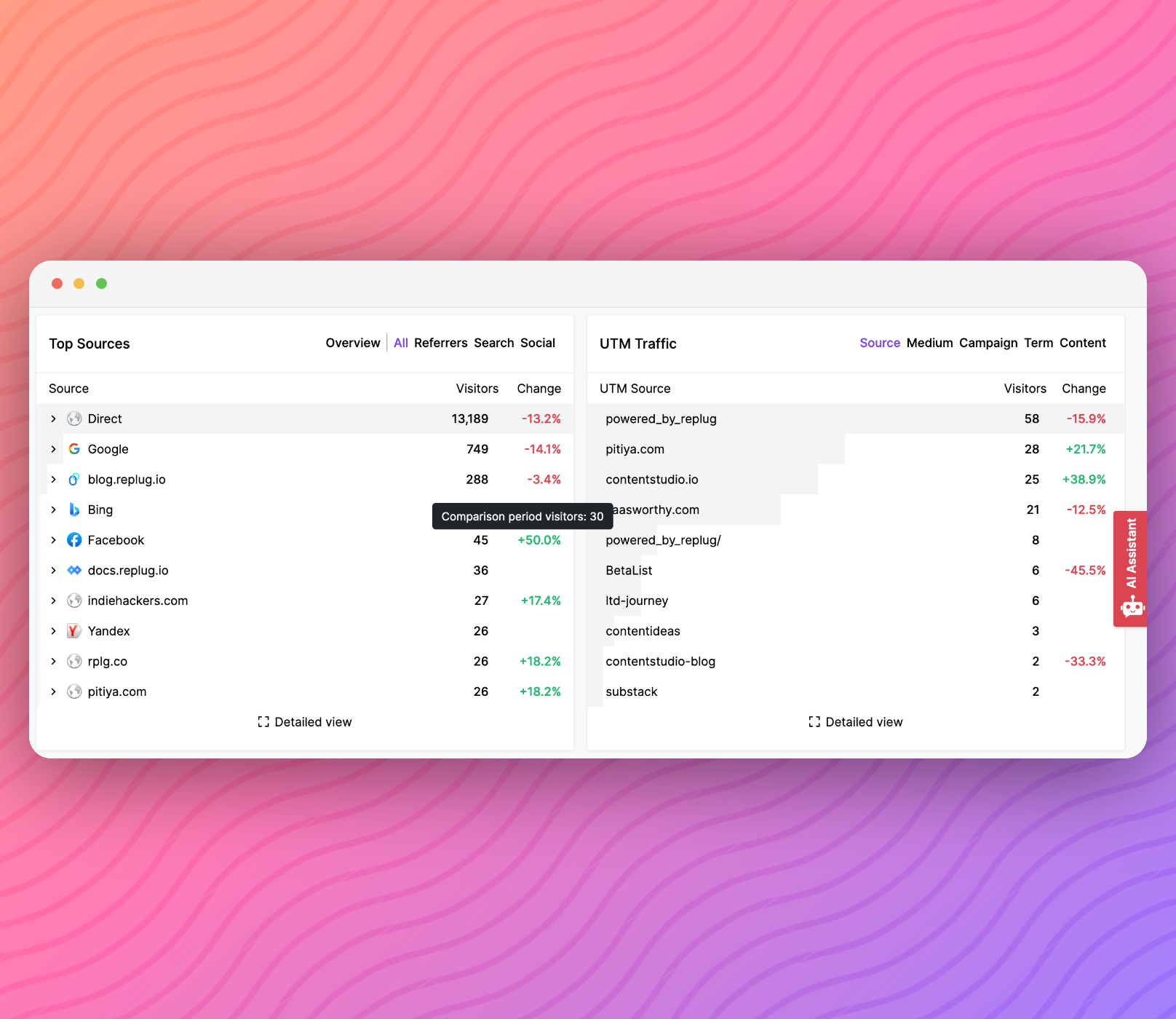The height and width of the screenshot is (1019, 1176).
Task: Select the contentideas UTM source row
Action: coord(856,631)
